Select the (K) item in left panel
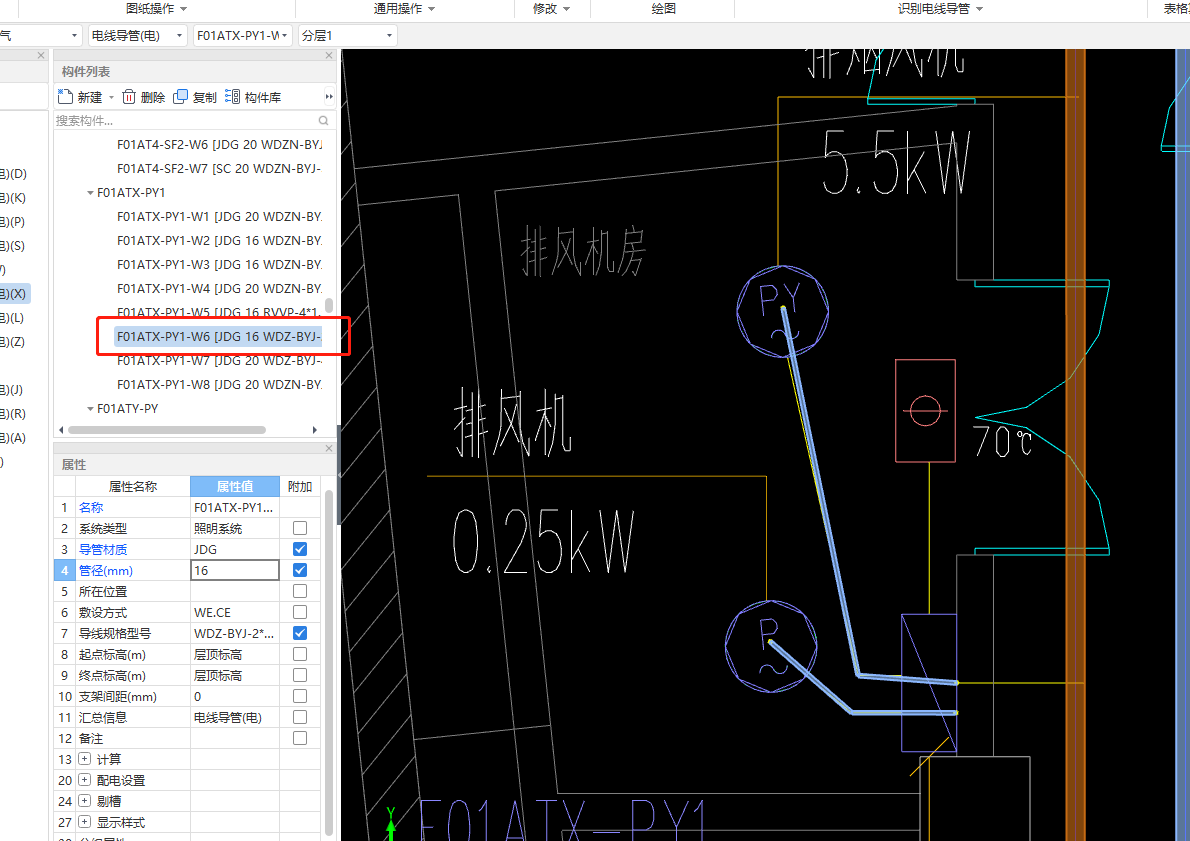Viewport: 1190px width, 841px height. (14, 197)
